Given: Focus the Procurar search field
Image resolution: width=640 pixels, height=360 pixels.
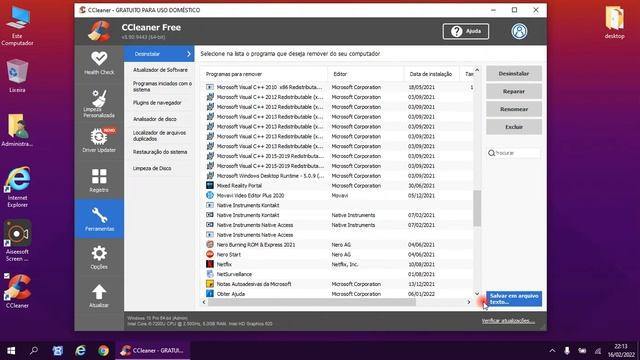Looking at the screenshot, I should [x=514, y=153].
